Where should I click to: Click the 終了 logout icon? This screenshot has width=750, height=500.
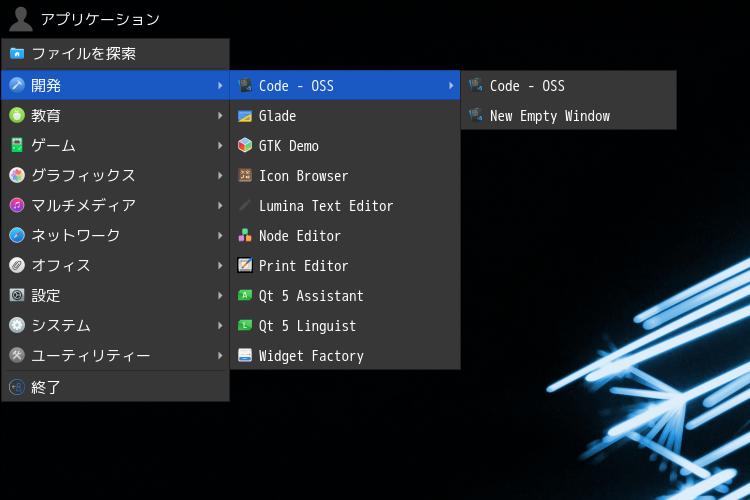[x=17, y=387]
